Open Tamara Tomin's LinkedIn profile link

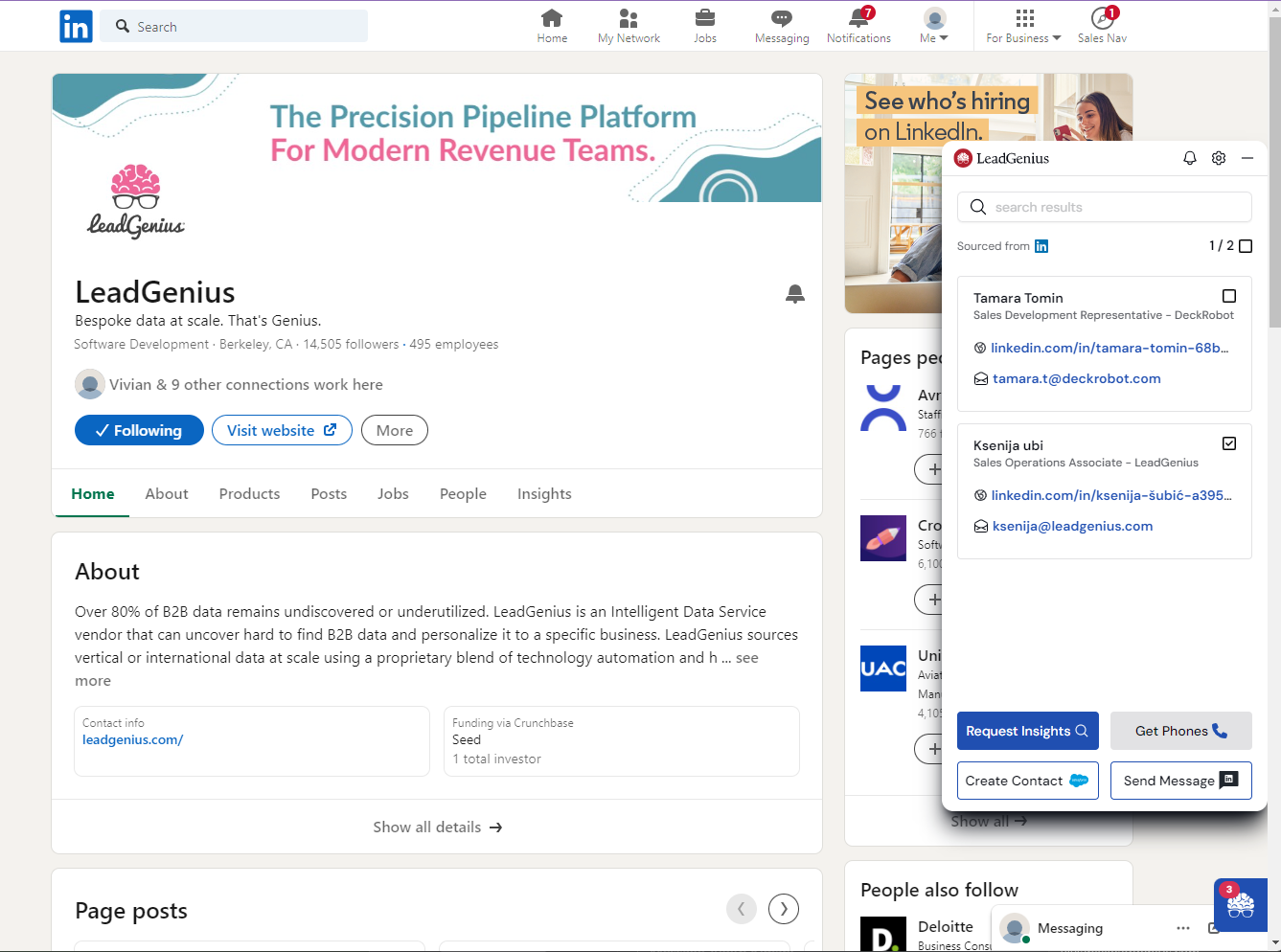click(x=1109, y=348)
